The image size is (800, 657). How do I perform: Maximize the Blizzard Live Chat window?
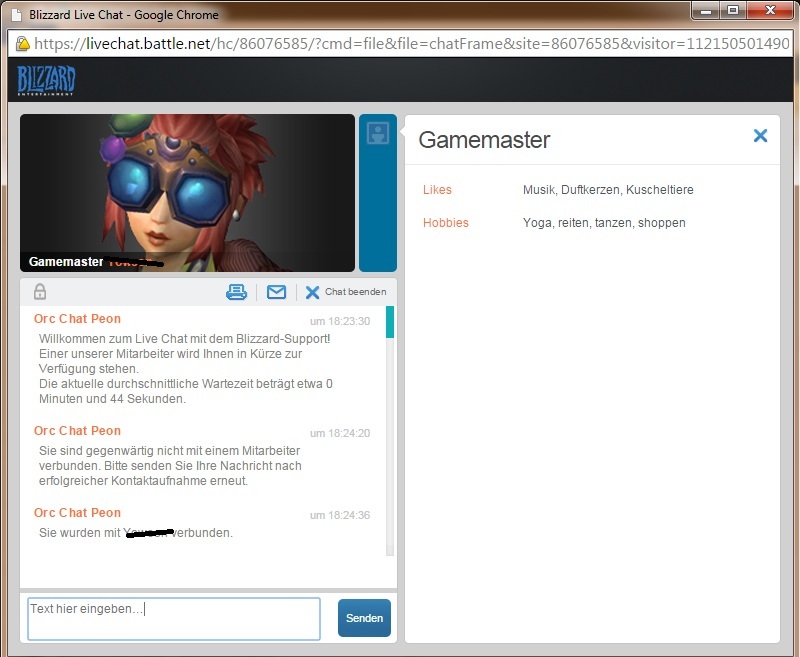click(733, 11)
